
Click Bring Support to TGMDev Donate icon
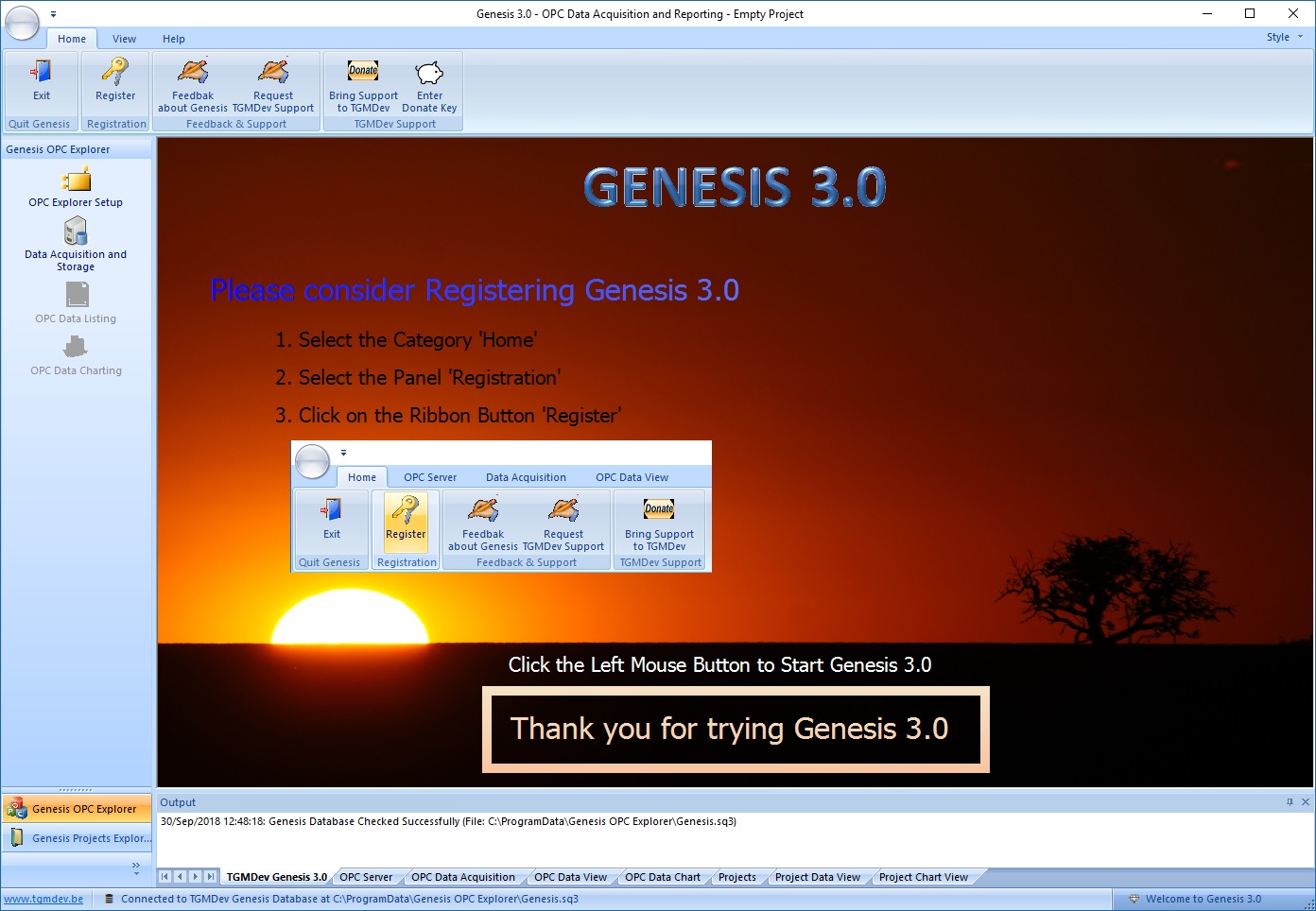[363, 71]
